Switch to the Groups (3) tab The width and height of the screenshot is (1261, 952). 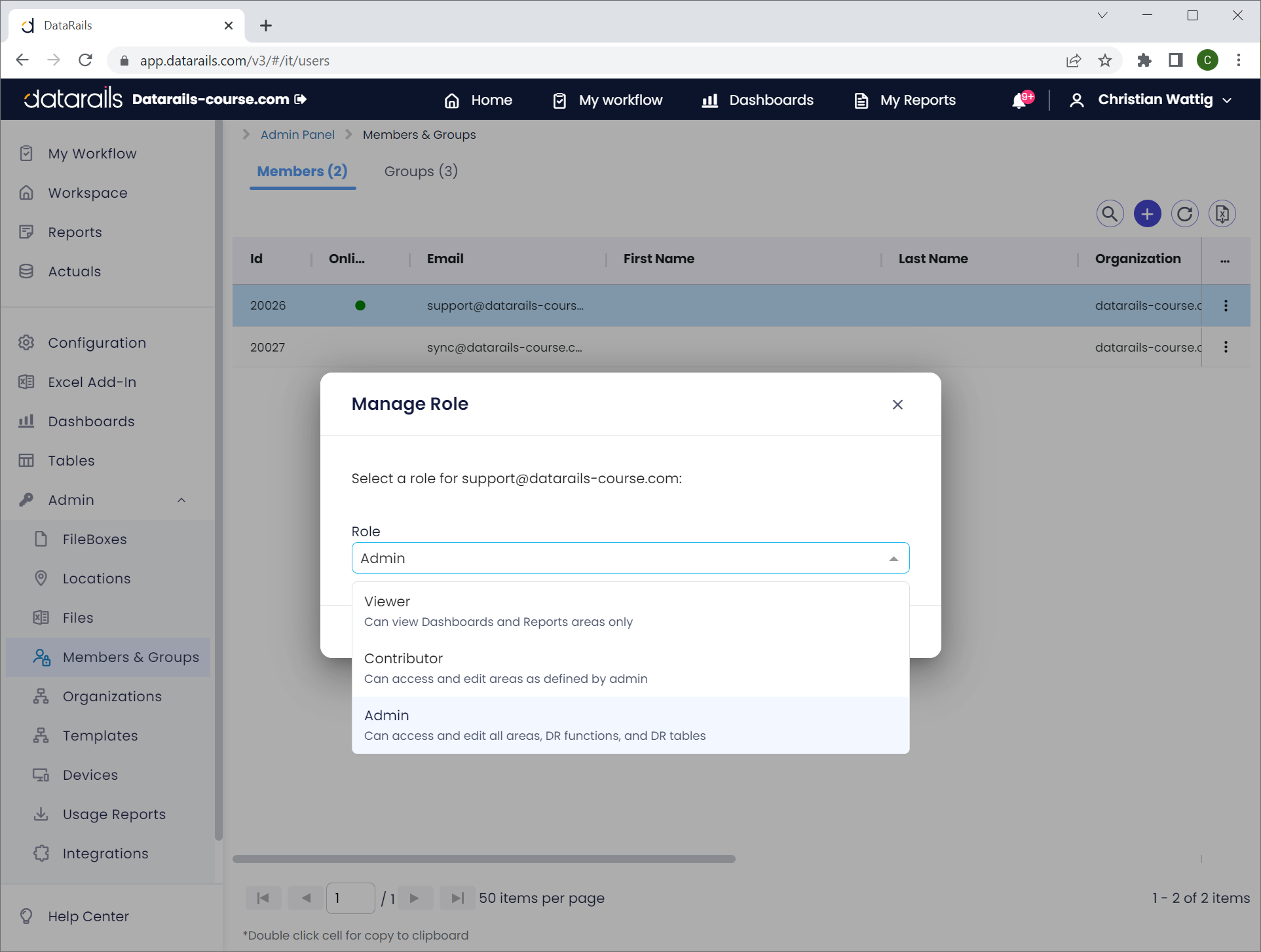tap(421, 171)
